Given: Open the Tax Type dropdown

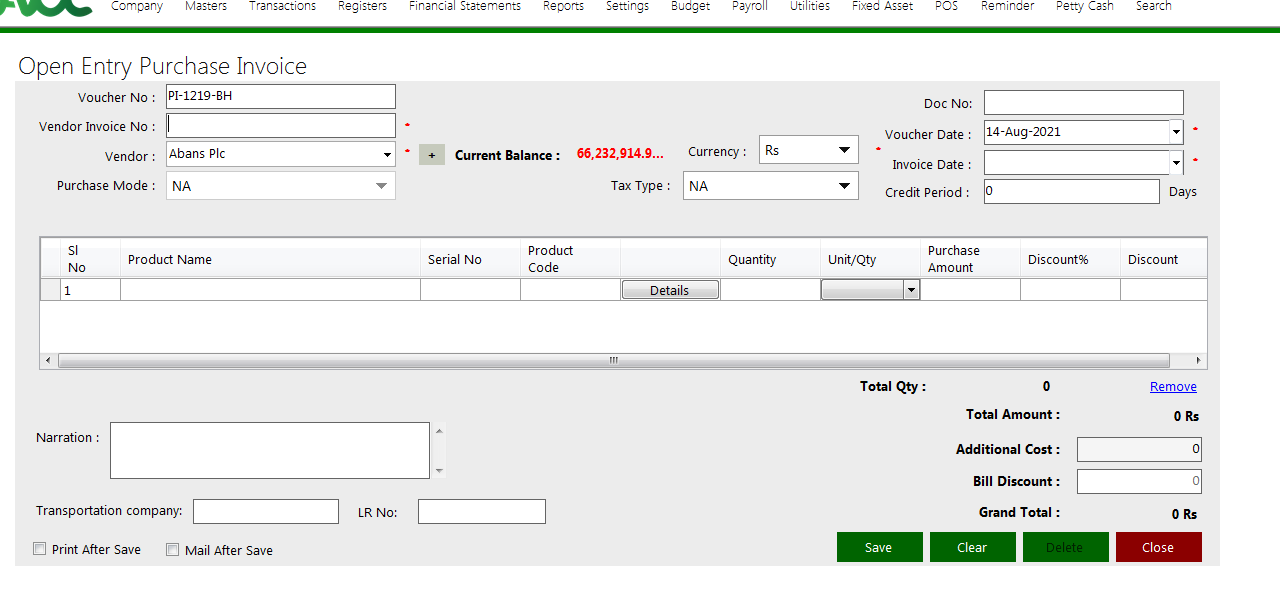Looking at the screenshot, I should point(845,186).
